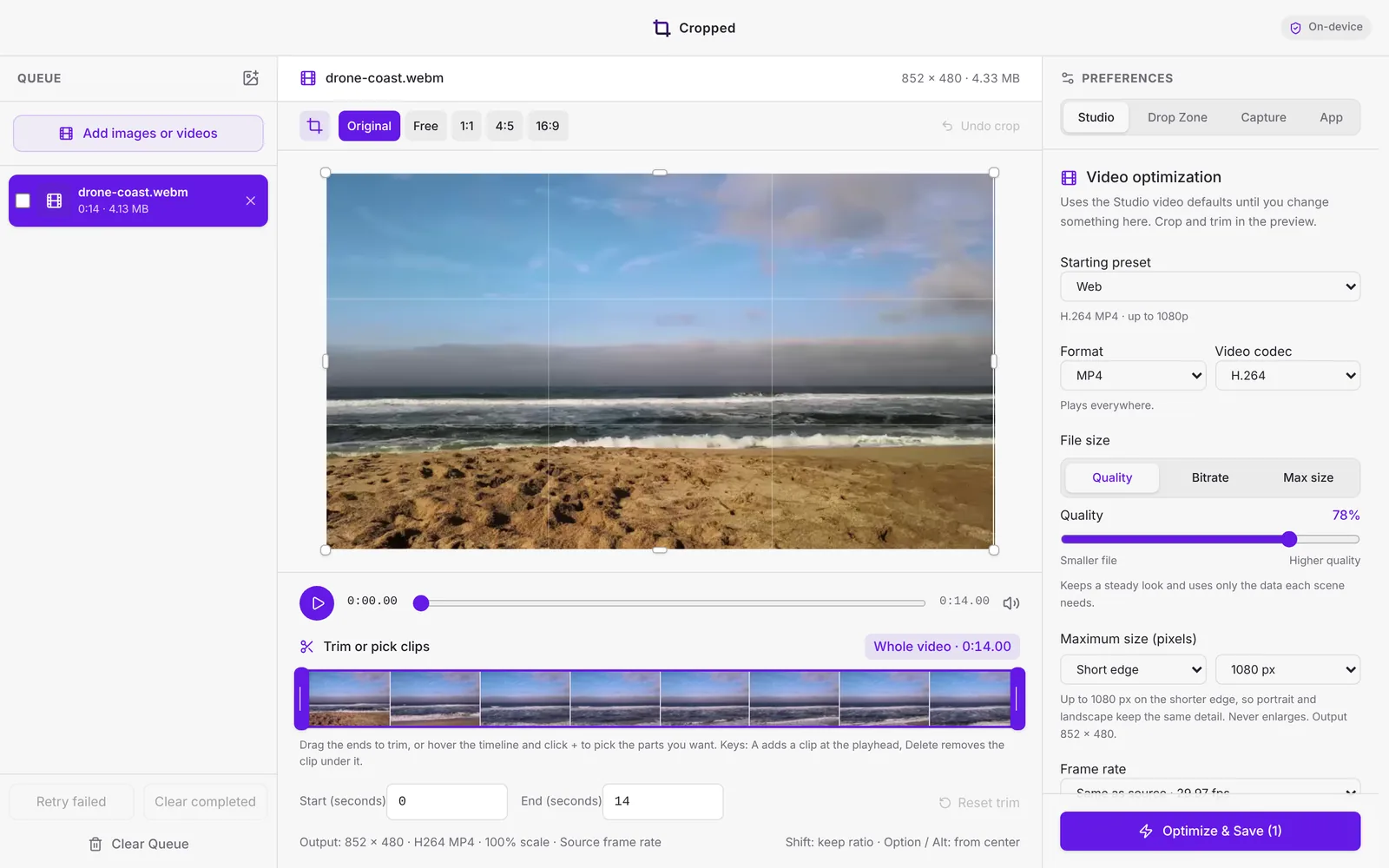Play the video preview
This screenshot has height=868, width=1389.
(317, 602)
